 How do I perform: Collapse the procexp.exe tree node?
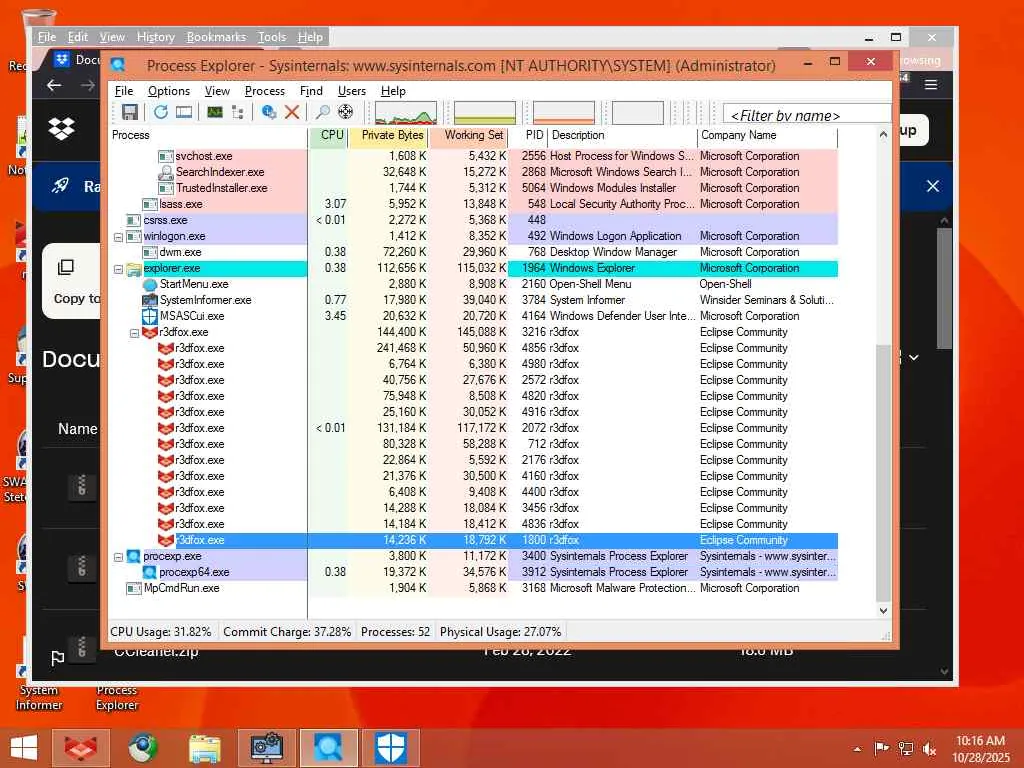pyautogui.click(x=118, y=557)
